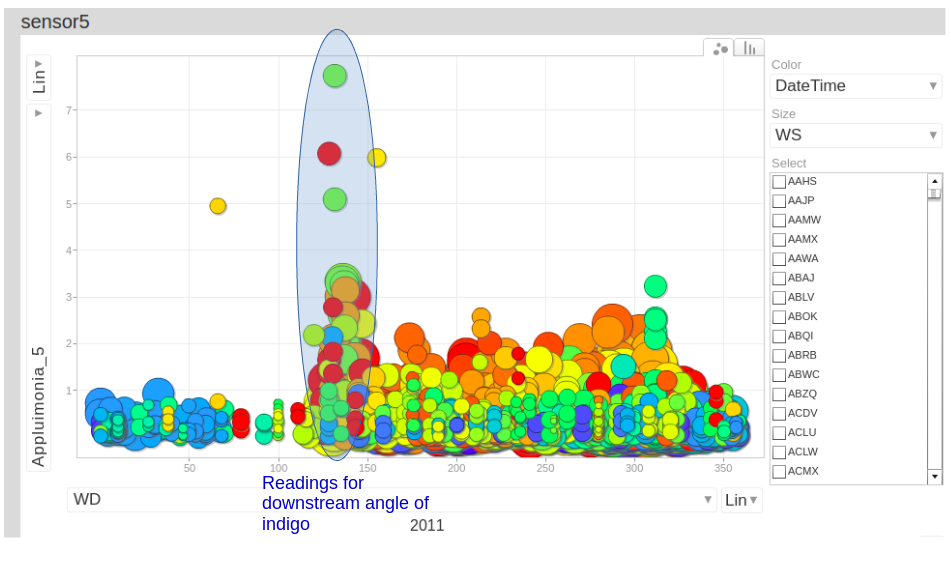Check the AAHS checkbox
The image size is (951, 562).
click(779, 182)
